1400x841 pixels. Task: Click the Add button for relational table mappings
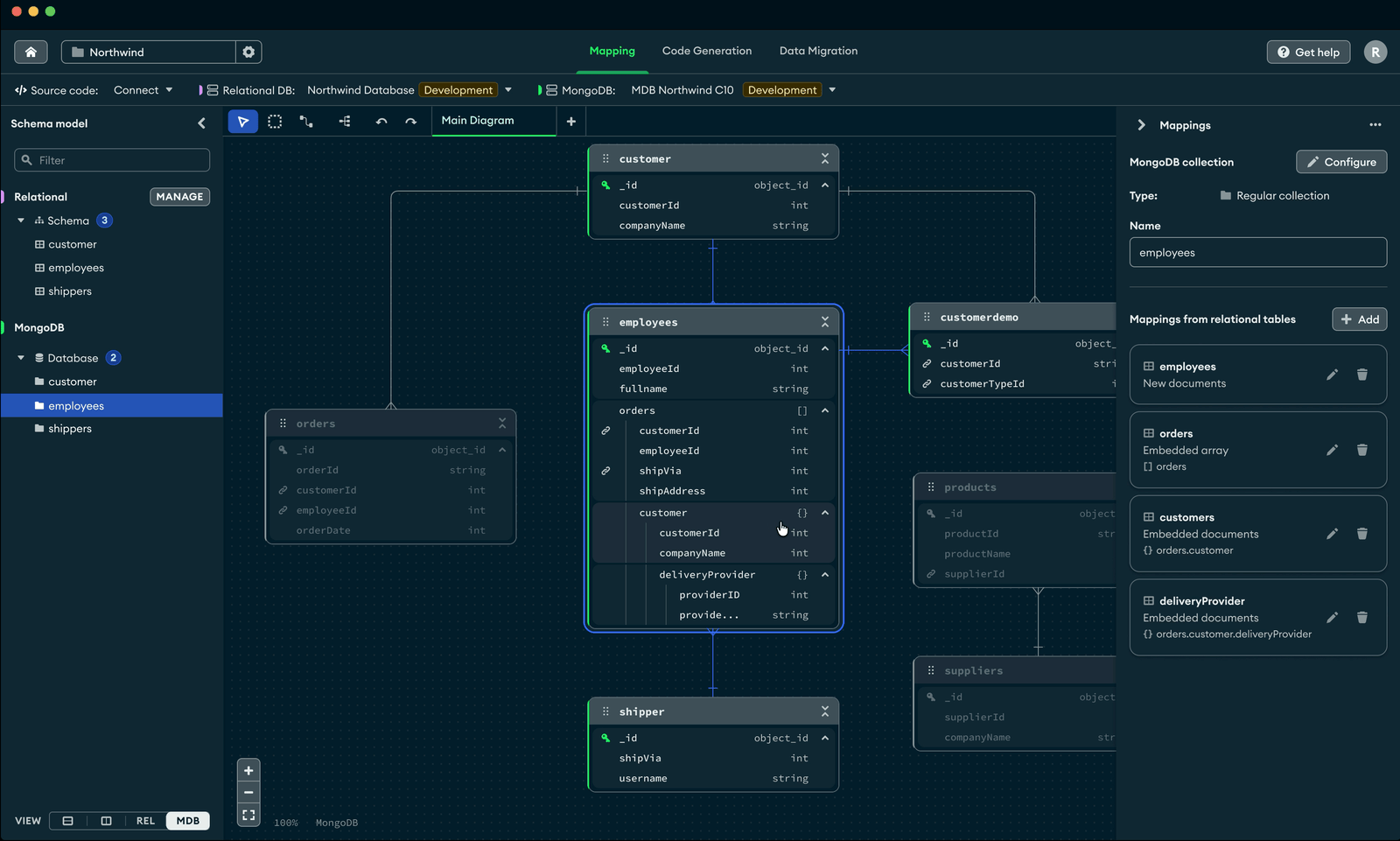1359,319
